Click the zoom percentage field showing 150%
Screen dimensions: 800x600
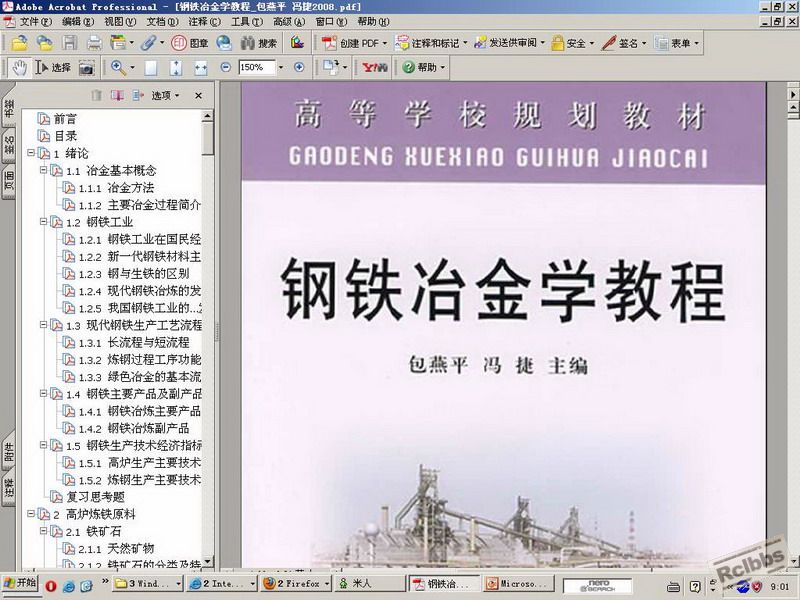(x=257, y=67)
